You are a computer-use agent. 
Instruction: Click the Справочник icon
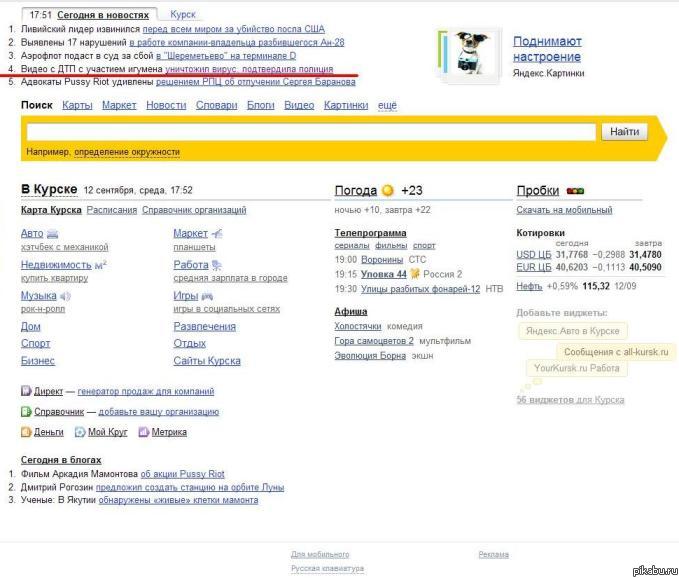pyautogui.click(x=26, y=411)
